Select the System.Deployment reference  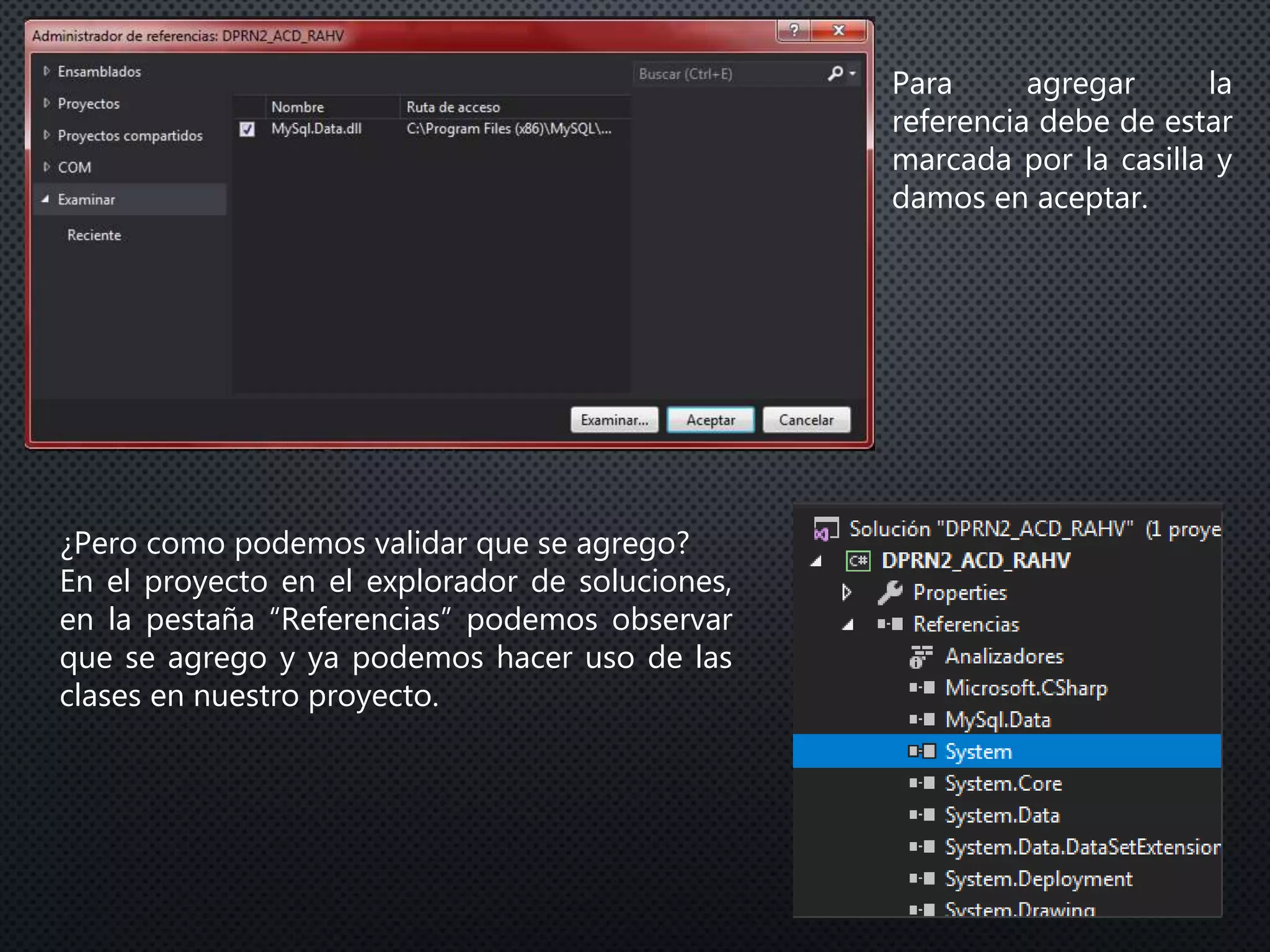pyautogui.click(x=1039, y=879)
